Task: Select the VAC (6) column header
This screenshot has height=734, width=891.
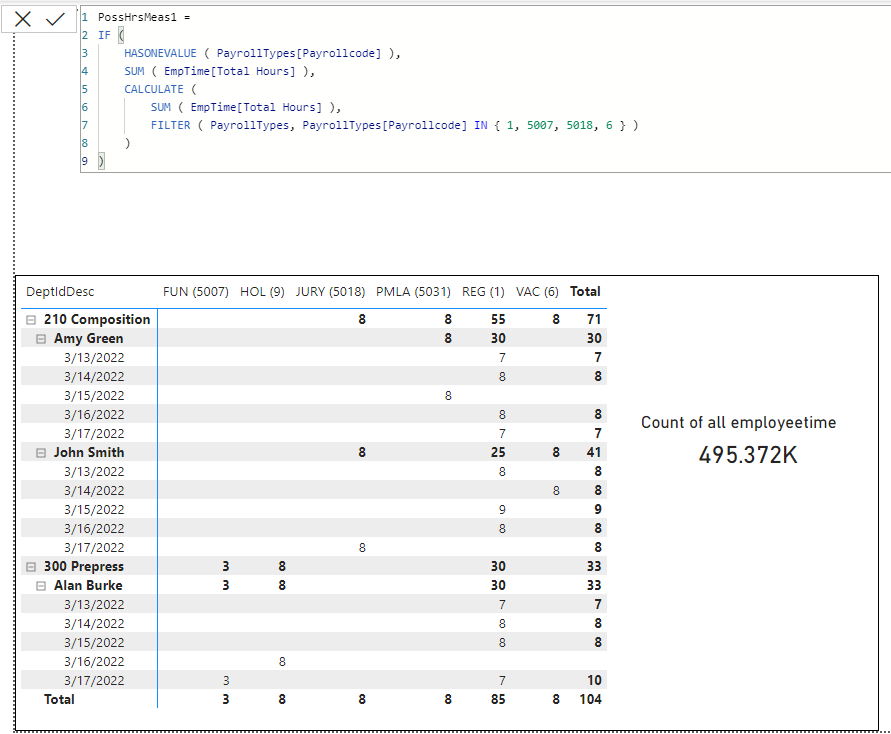Action: 537,292
